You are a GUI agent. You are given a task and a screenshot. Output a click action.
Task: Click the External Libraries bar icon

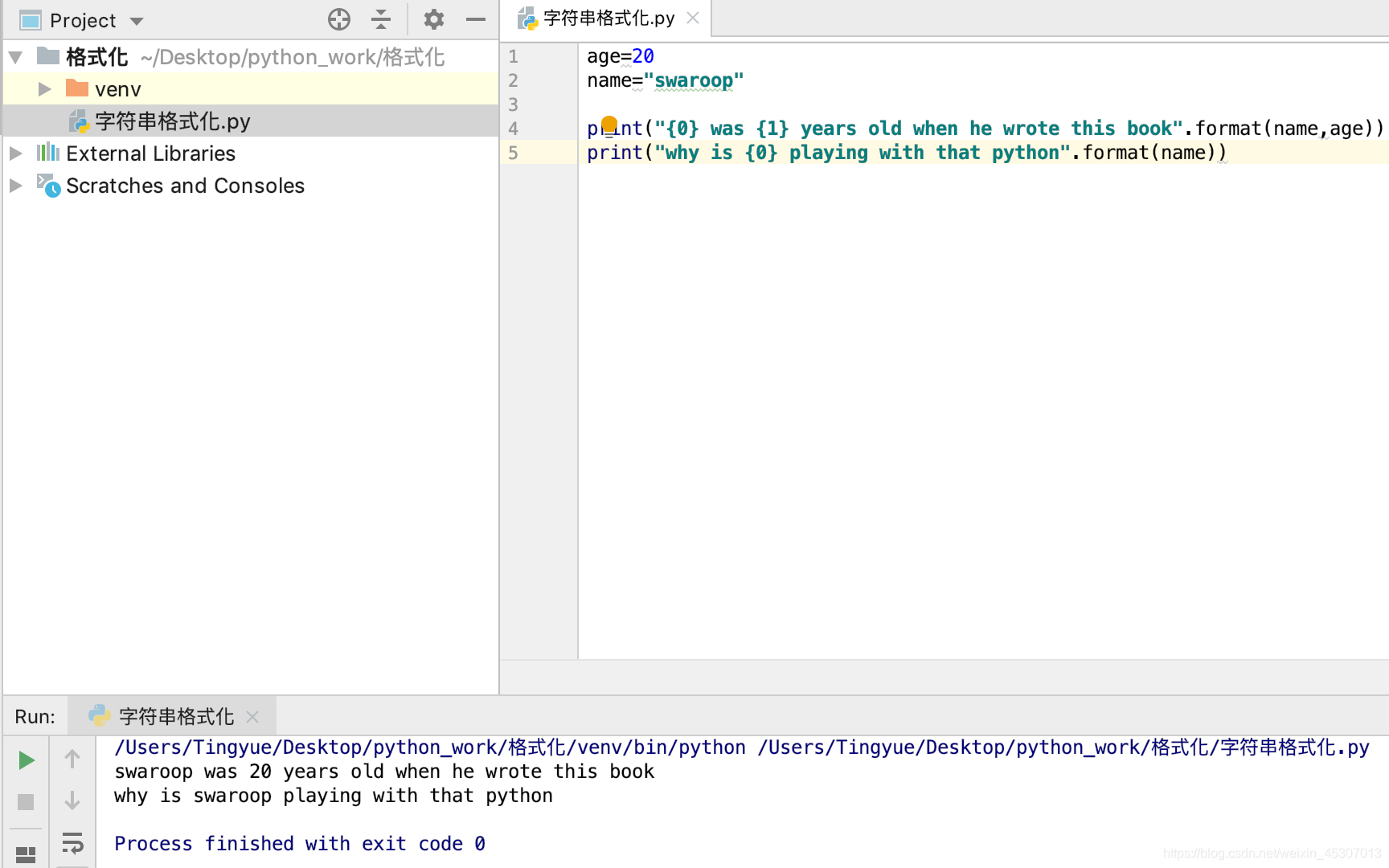pos(48,153)
